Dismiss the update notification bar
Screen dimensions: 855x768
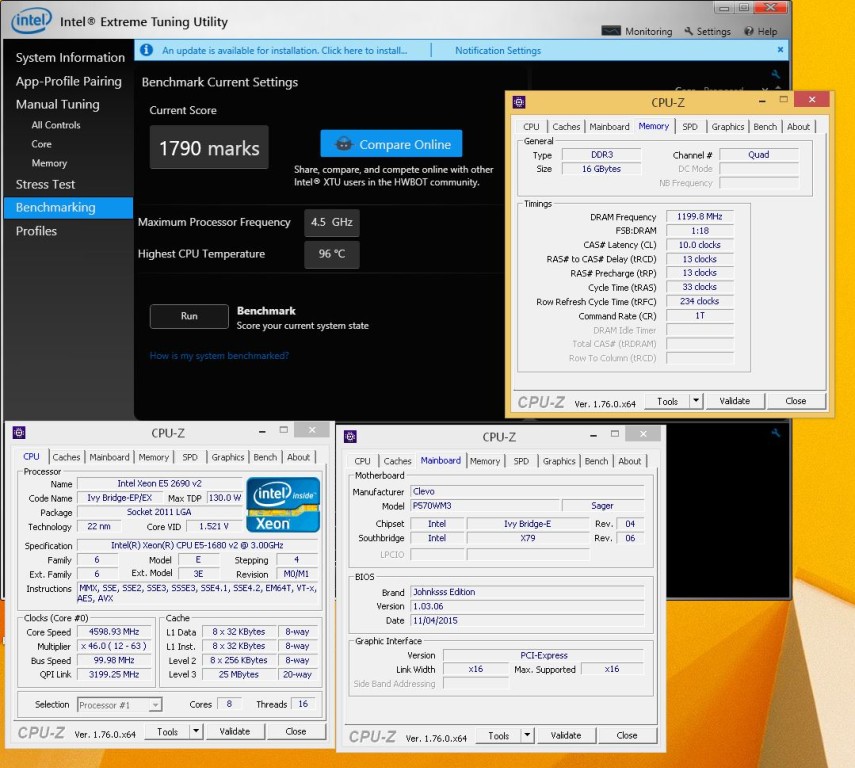780,50
